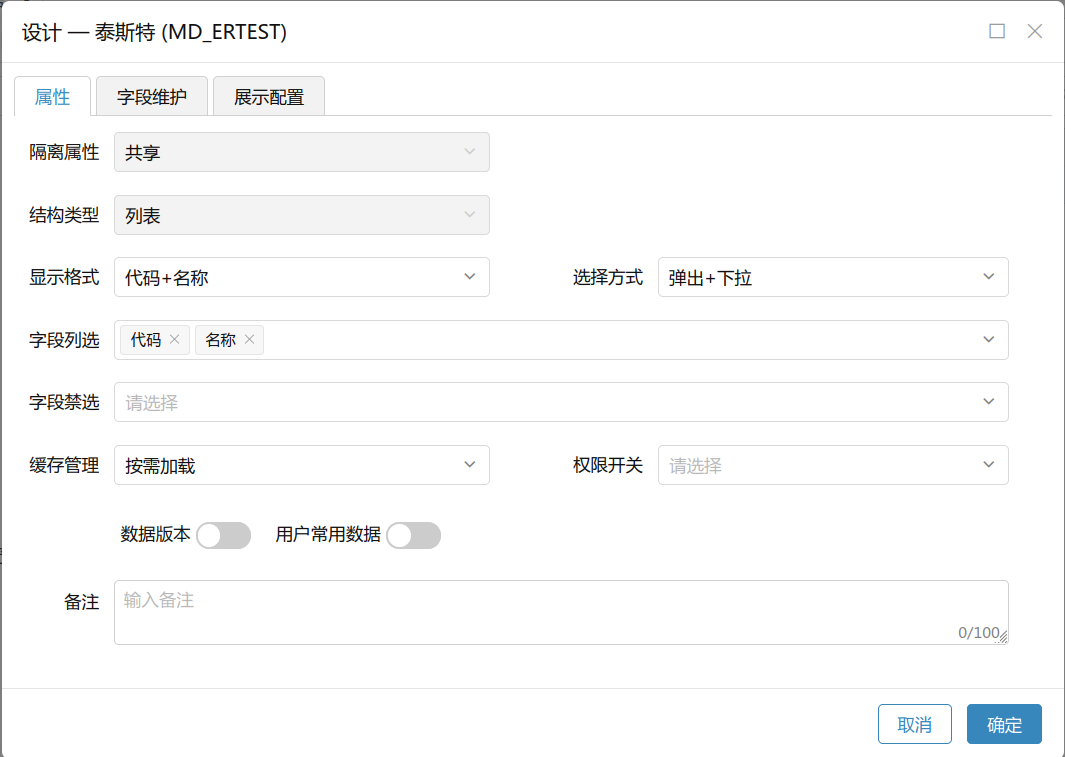Click the 字段禁选 chevron arrow
1065x757 pixels.
click(988, 402)
